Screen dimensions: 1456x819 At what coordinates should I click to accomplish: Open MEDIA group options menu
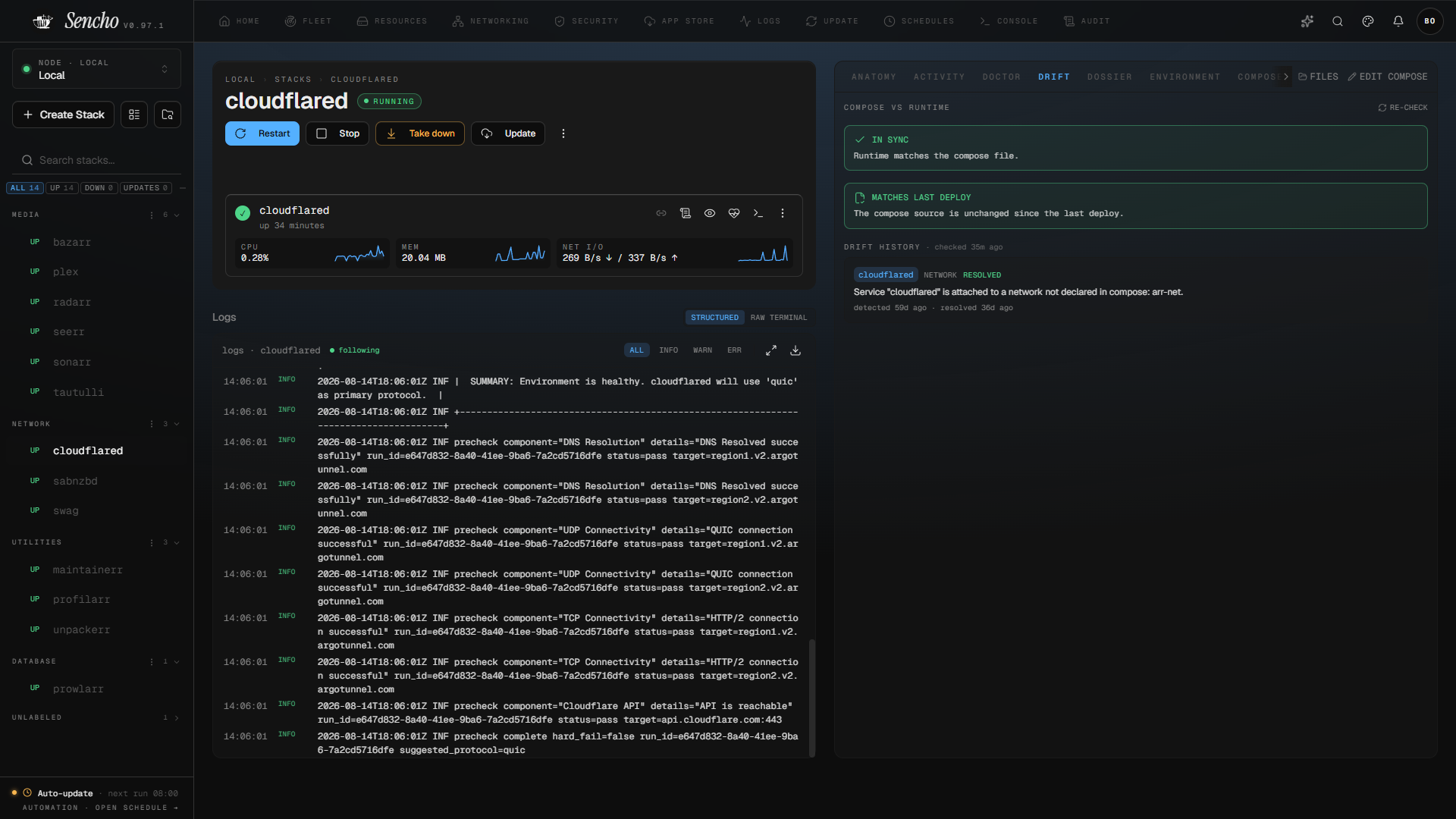(152, 215)
